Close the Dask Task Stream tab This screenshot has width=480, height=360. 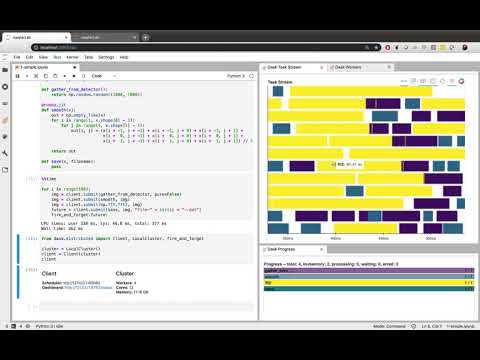click(321, 67)
